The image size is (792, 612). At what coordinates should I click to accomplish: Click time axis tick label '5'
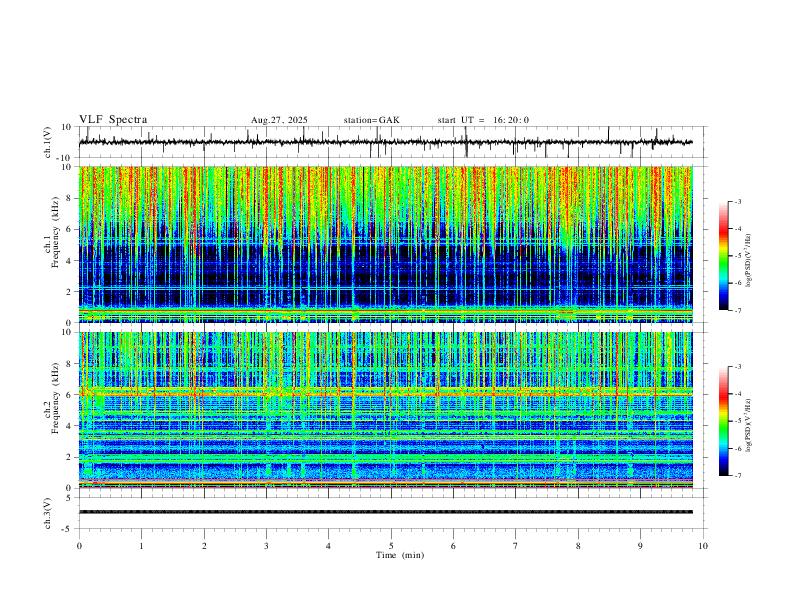pos(391,546)
